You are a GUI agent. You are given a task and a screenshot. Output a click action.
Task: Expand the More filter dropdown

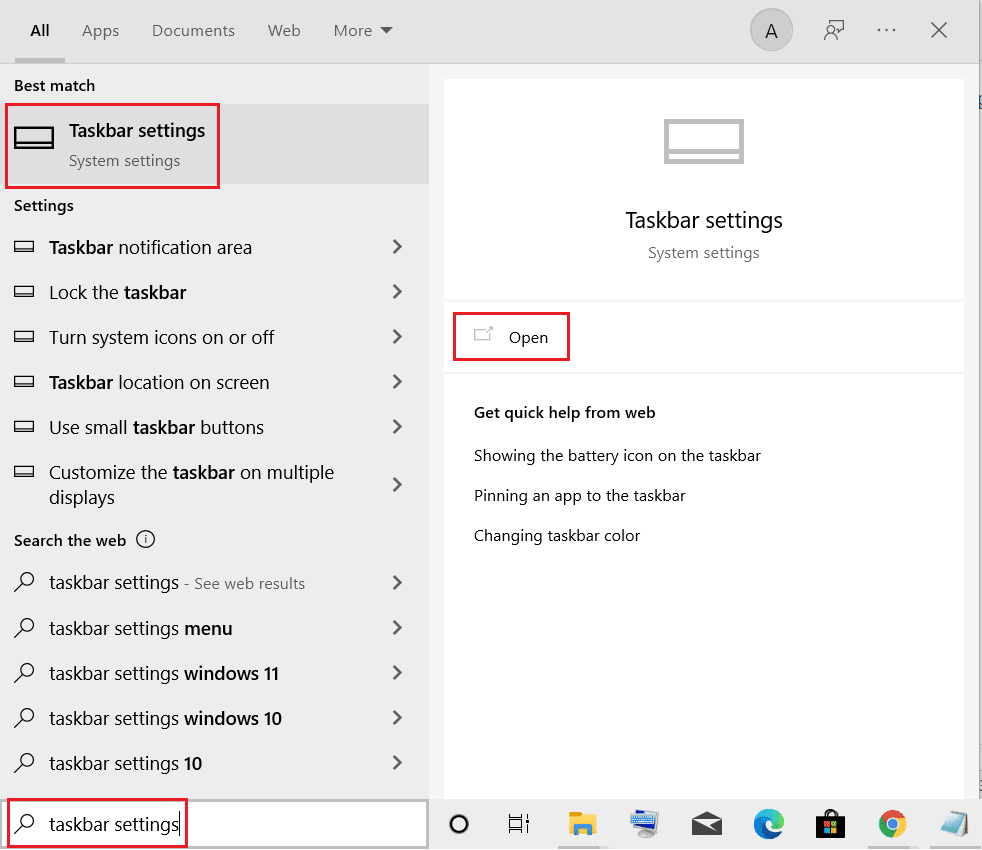tap(362, 30)
